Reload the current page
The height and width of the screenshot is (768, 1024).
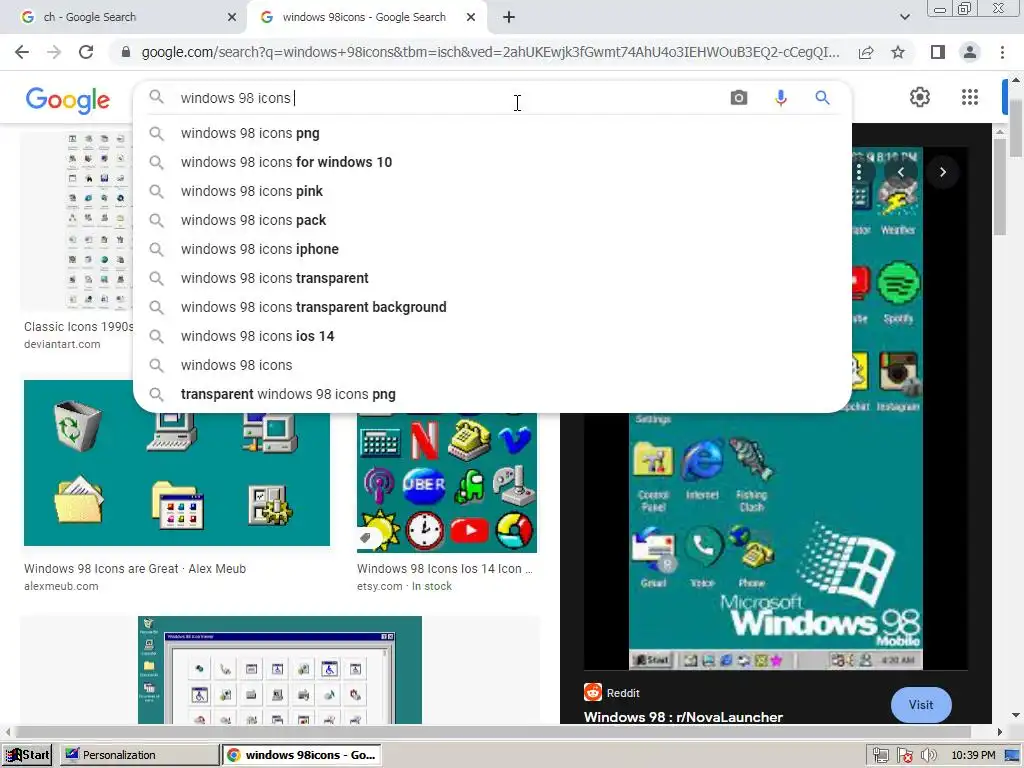point(86,52)
